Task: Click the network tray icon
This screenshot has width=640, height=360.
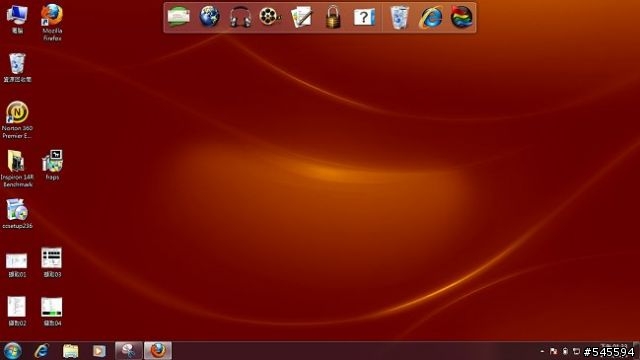Action: click(576, 351)
